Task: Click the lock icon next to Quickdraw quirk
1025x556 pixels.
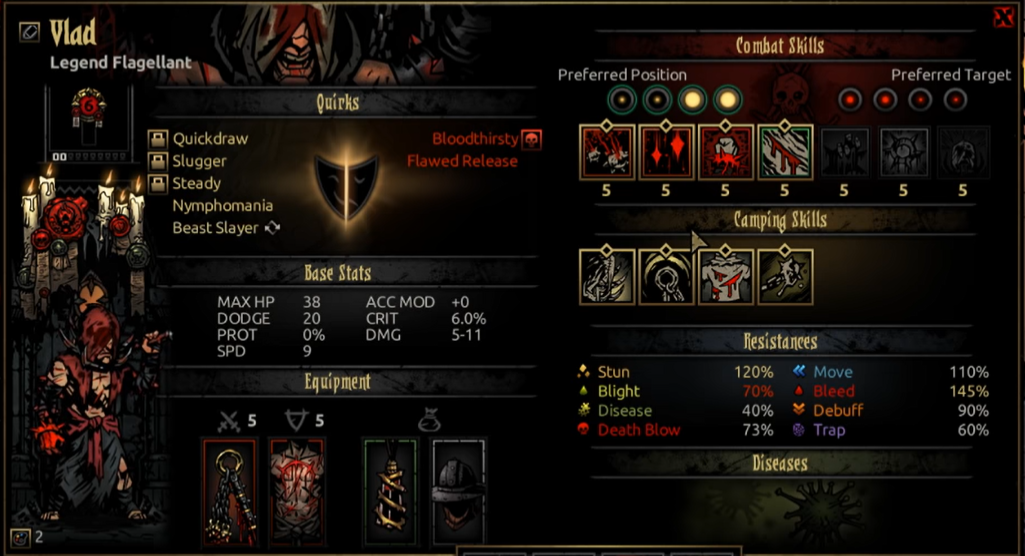Action: [x=158, y=139]
